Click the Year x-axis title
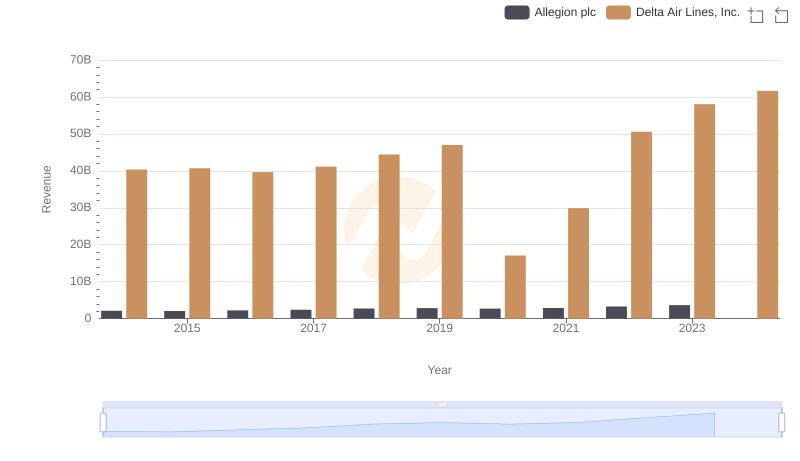The width and height of the screenshot is (800, 461). [440, 370]
